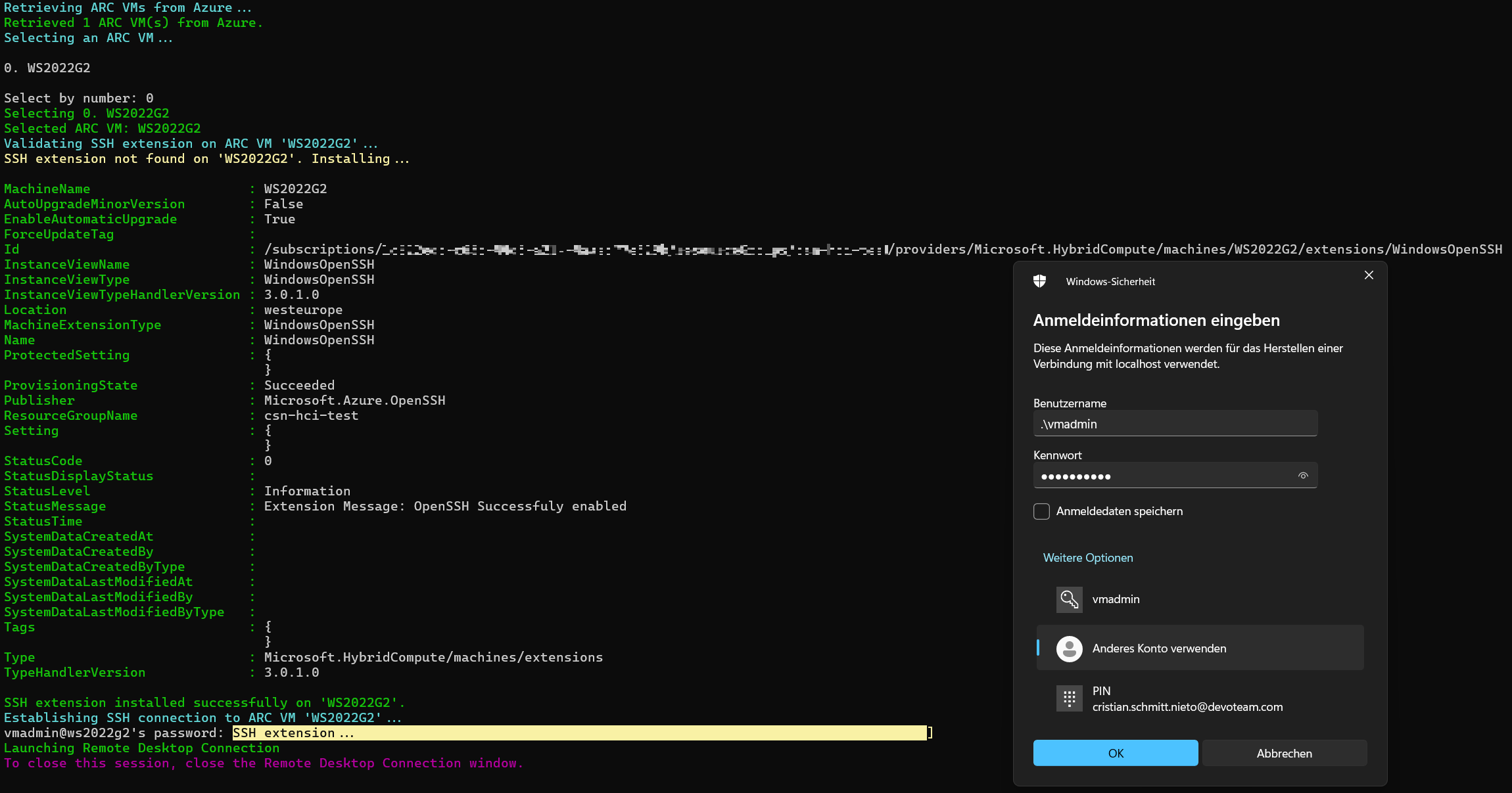The height and width of the screenshot is (793, 1512).
Task: Click the Microsoft.HybridCompute/machines/extensions Type value
Action: pyautogui.click(x=433, y=657)
